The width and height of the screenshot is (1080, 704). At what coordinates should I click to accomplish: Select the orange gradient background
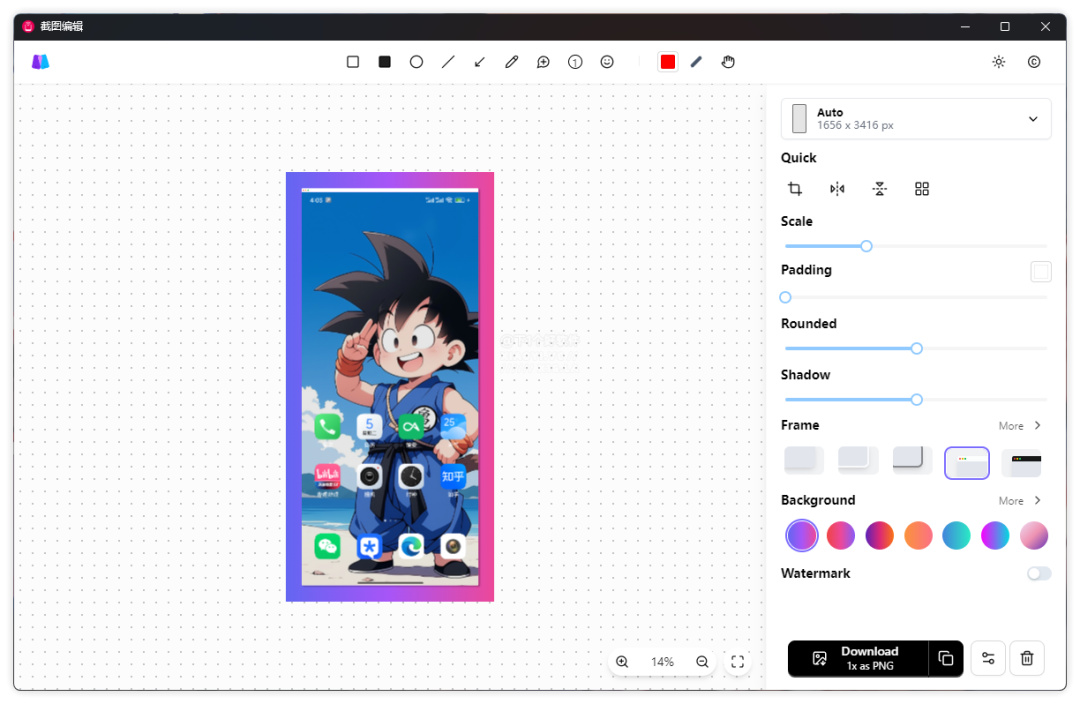click(x=918, y=535)
